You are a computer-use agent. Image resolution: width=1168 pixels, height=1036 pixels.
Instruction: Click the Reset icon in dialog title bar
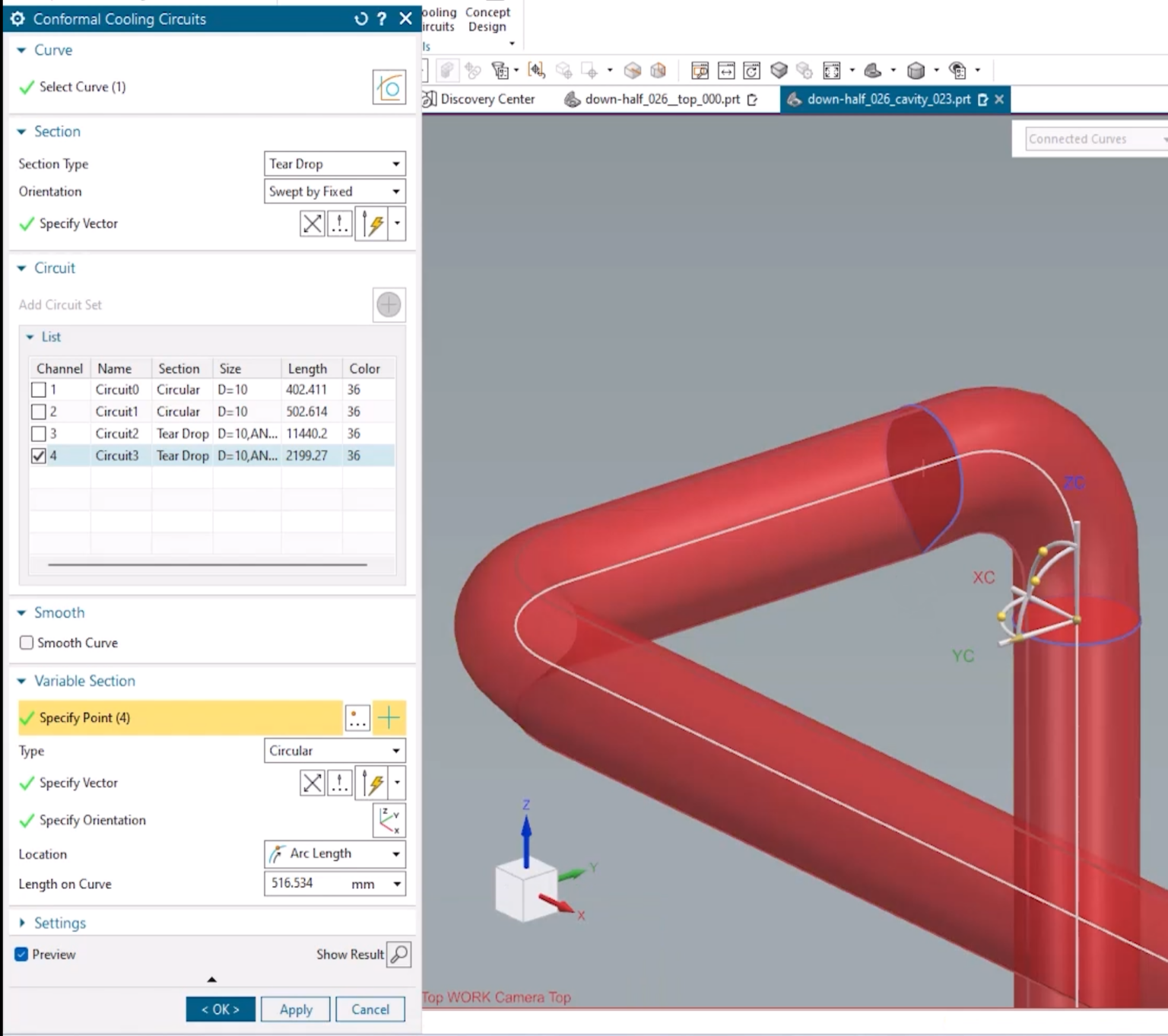(x=360, y=19)
